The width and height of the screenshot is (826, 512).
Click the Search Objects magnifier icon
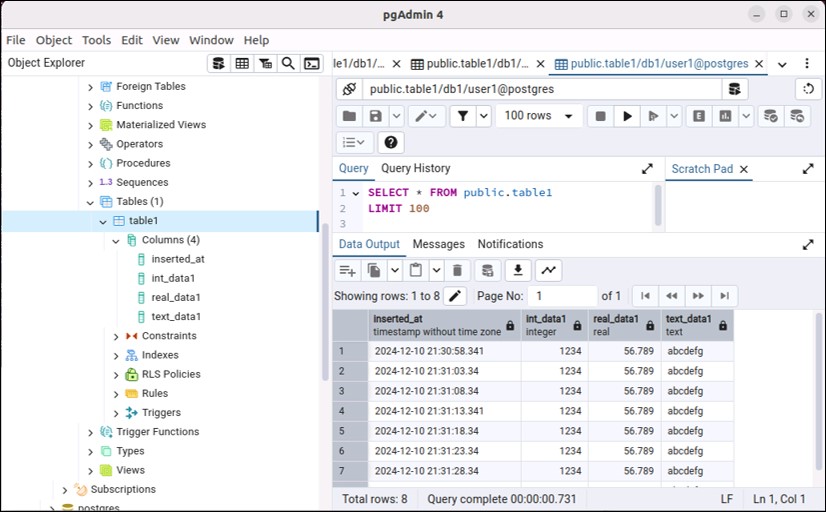tap(288, 63)
